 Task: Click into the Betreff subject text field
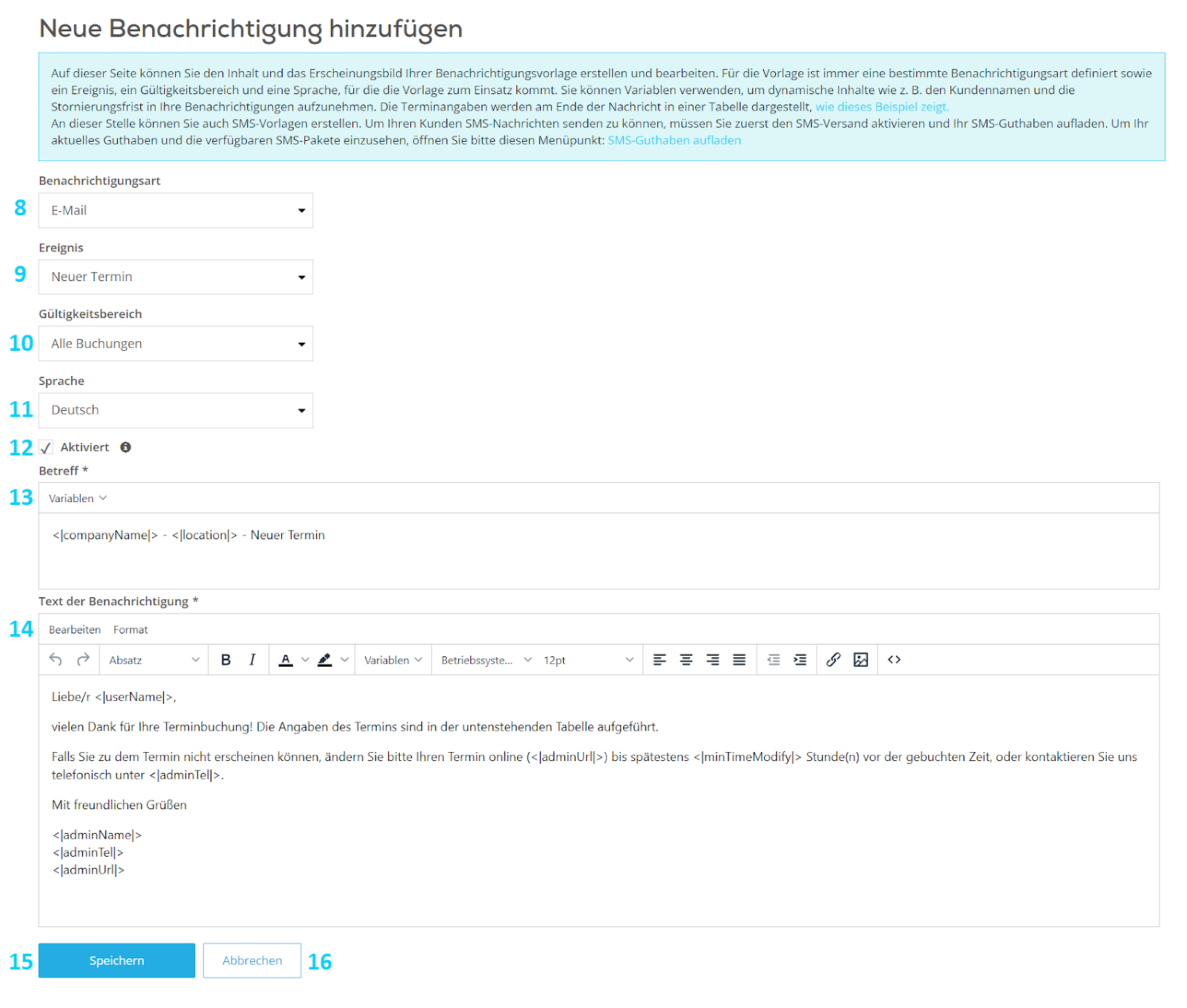[599, 551]
